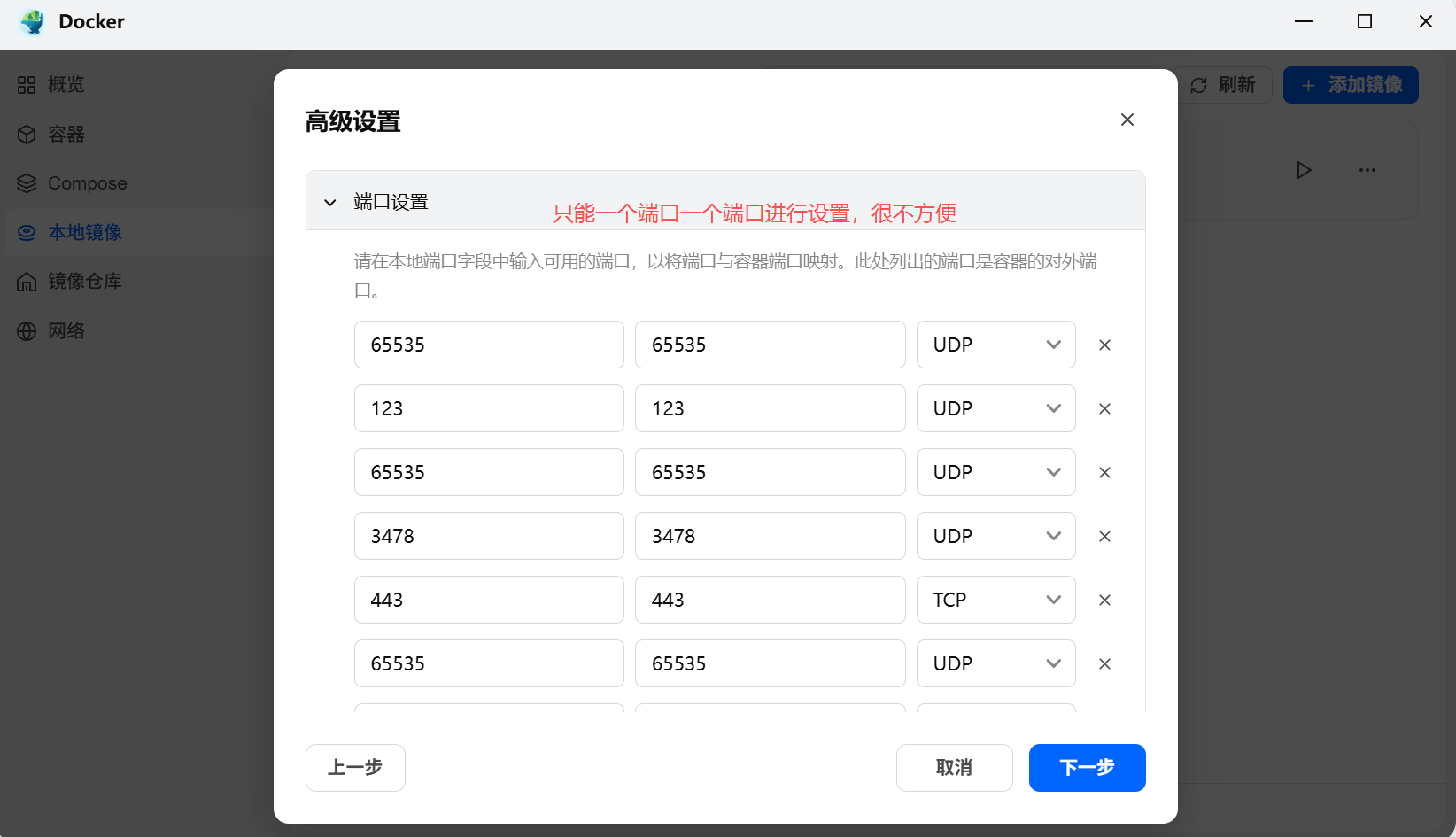This screenshot has height=837, width=1456.
Task: Collapse the 端口设置 port settings section
Action: (x=330, y=202)
